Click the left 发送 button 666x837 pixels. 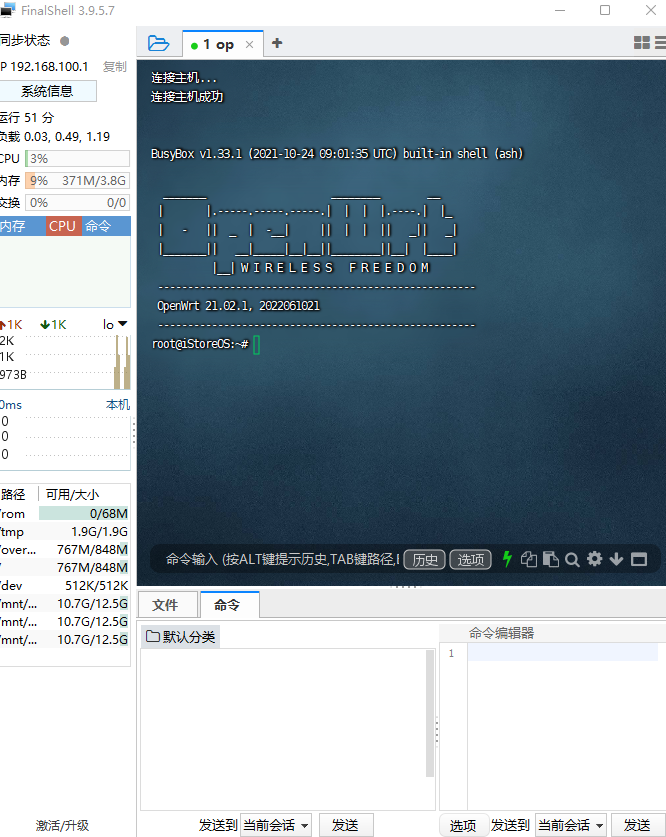pos(346,825)
